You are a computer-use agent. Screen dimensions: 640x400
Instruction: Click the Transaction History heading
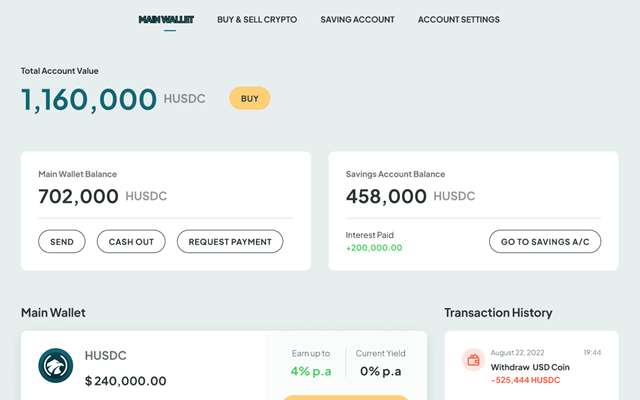coord(498,313)
